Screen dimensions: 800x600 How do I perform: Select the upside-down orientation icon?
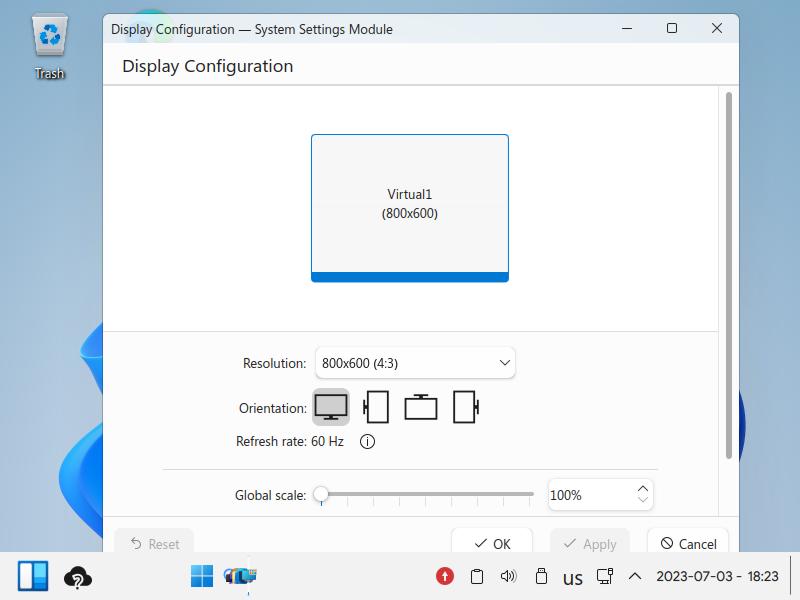420,407
